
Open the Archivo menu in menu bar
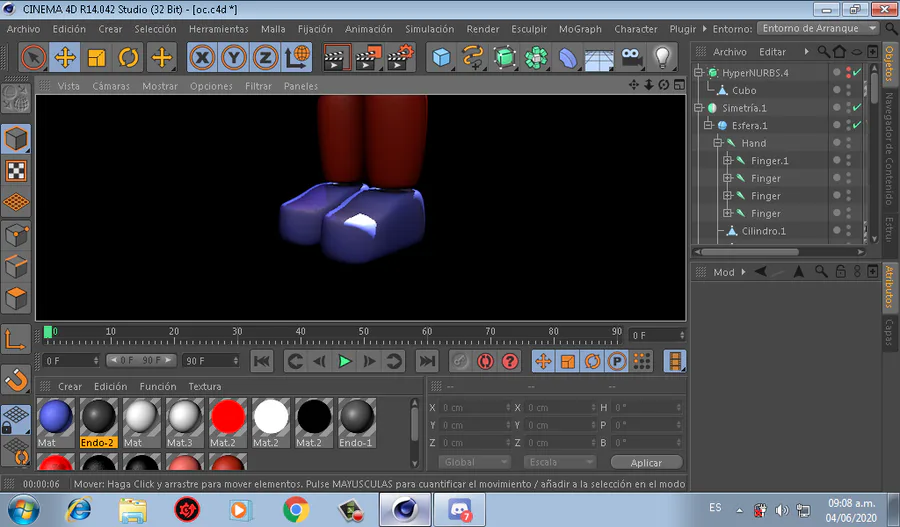(x=23, y=29)
